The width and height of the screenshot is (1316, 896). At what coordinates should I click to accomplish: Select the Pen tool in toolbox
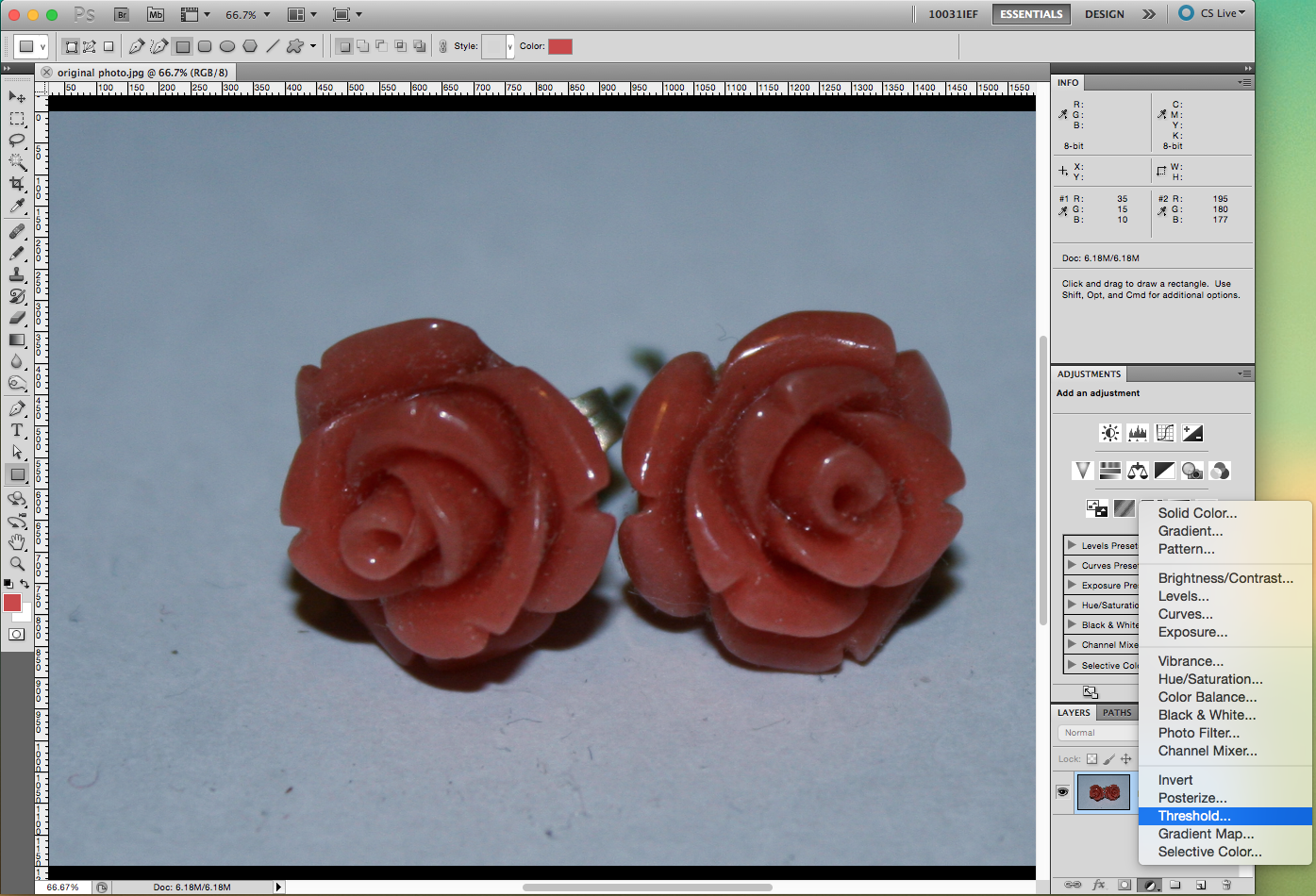(17, 408)
